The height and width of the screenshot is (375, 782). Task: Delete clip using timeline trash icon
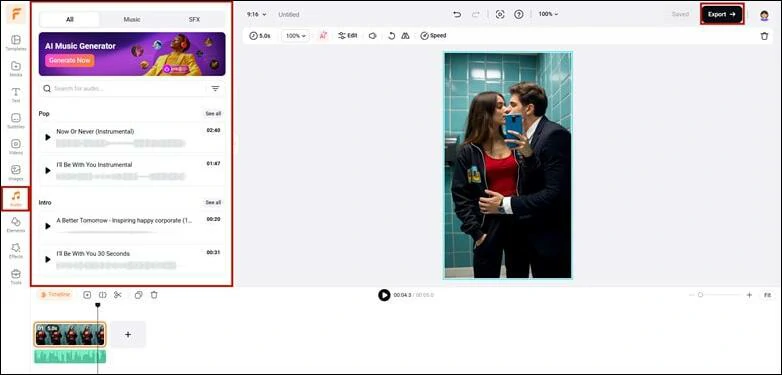(x=154, y=295)
